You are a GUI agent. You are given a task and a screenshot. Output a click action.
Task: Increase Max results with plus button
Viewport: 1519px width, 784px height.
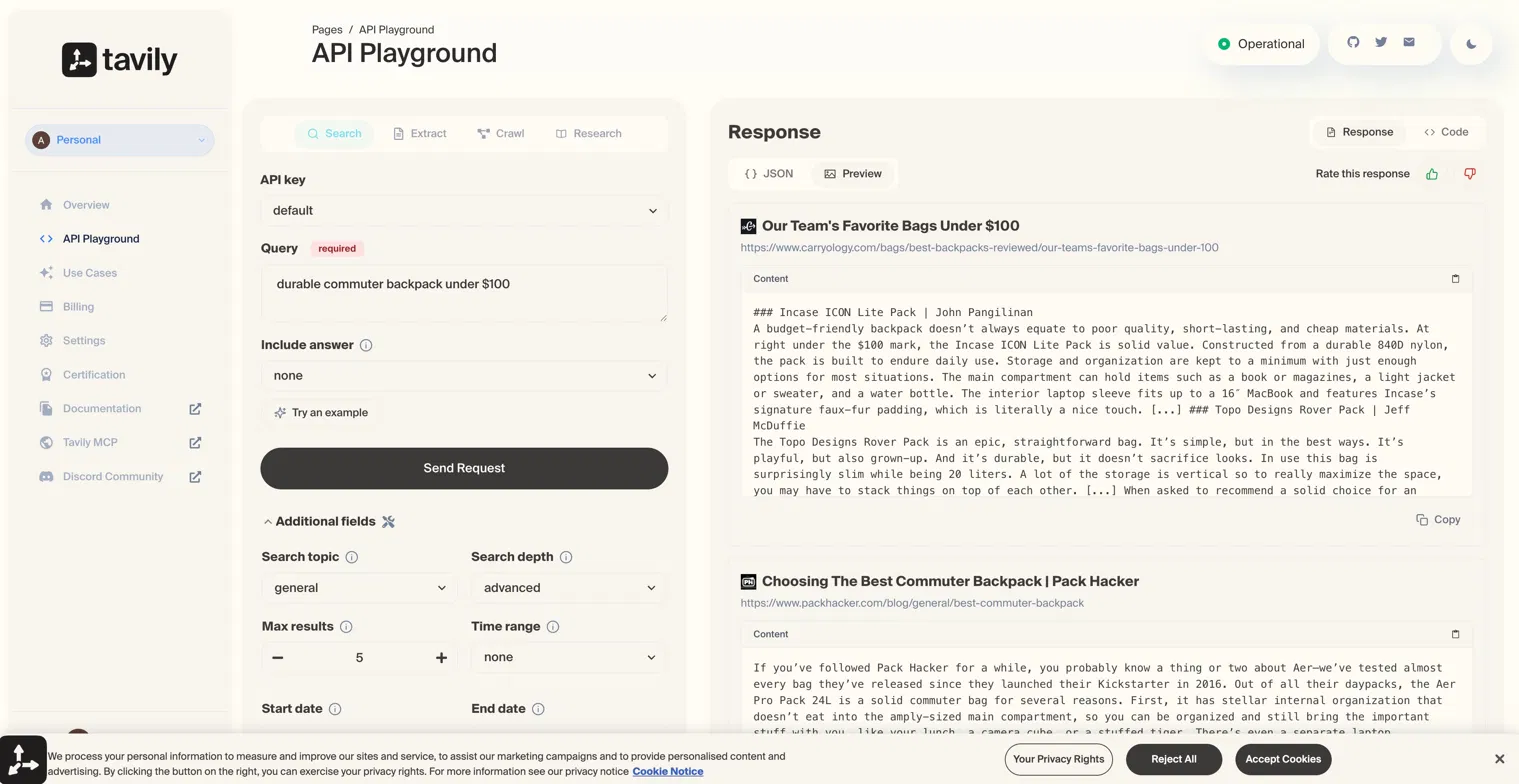[x=441, y=657]
